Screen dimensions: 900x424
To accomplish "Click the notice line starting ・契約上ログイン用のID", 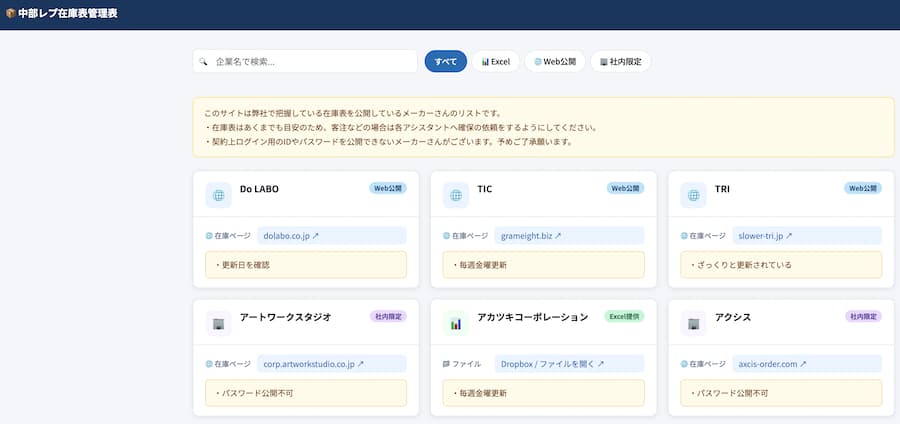I will 389,141.
